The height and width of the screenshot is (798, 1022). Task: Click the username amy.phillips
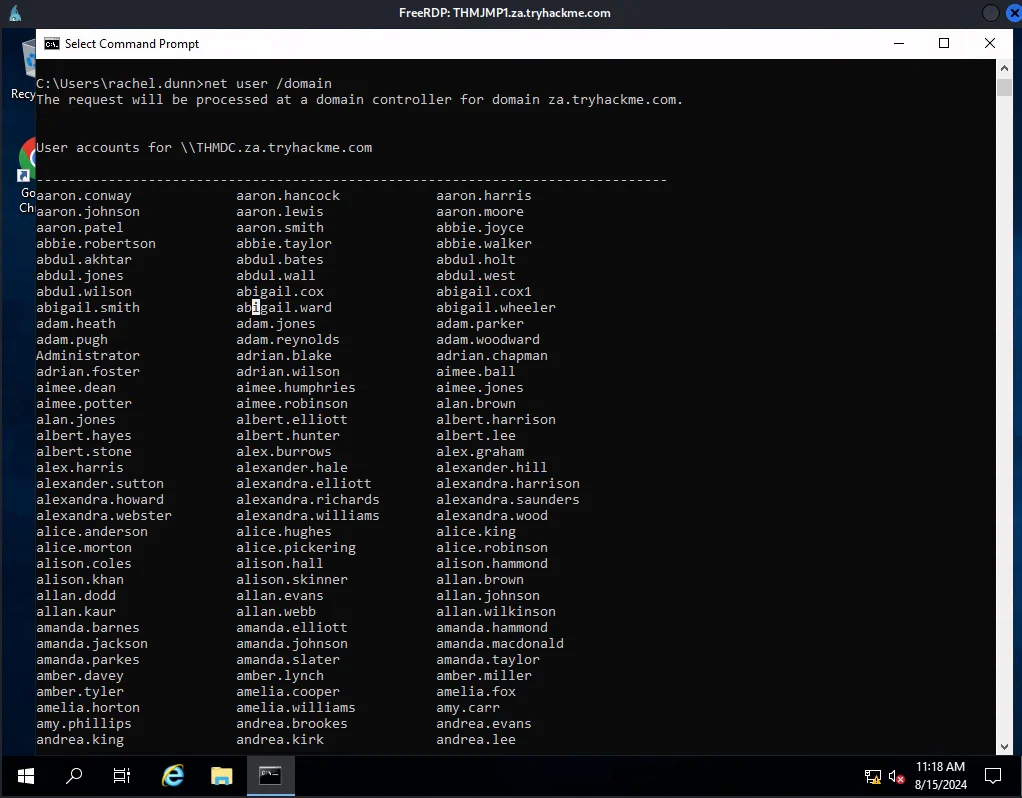coord(84,724)
